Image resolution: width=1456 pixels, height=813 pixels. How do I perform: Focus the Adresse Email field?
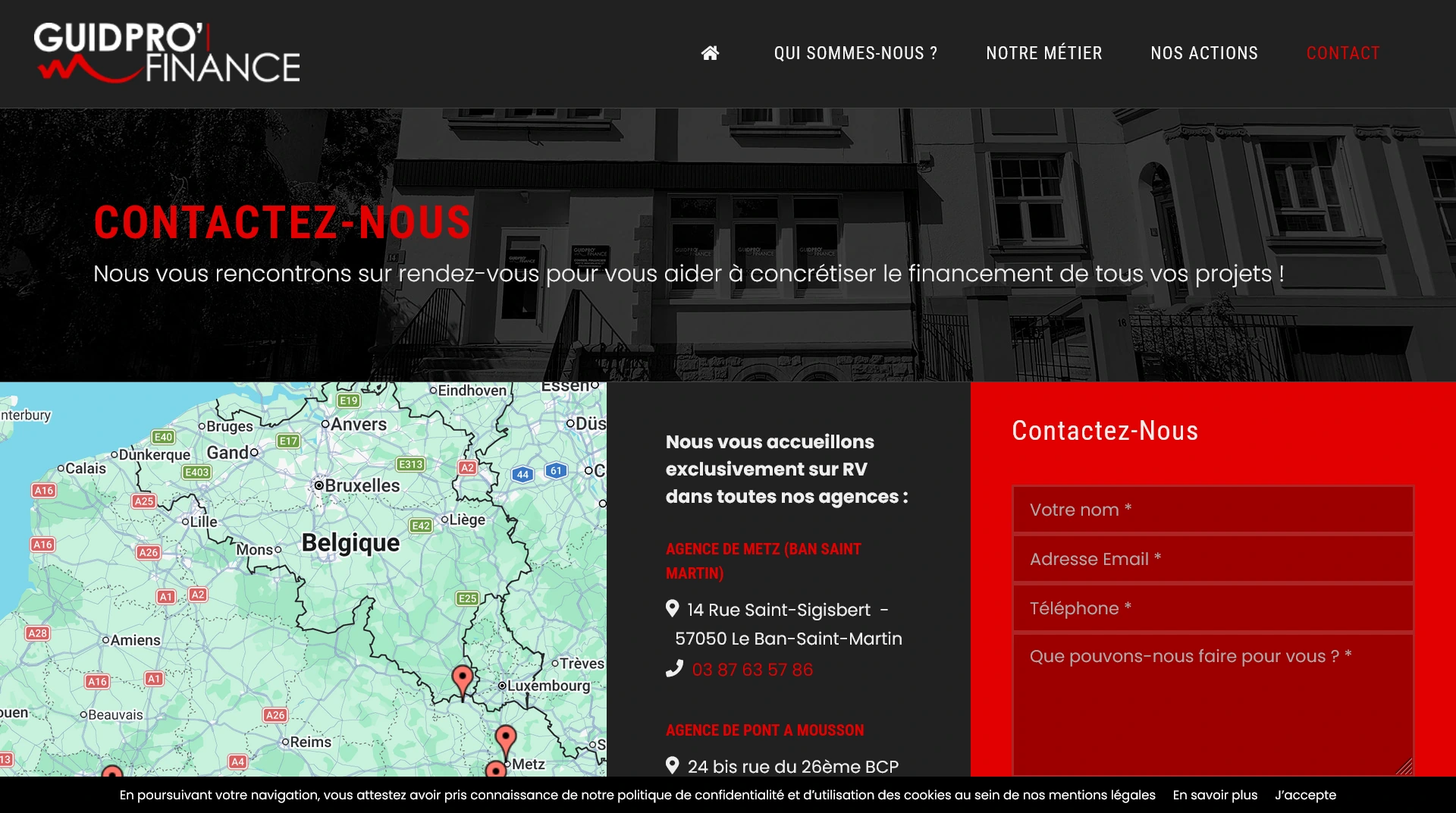point(1212,559)
